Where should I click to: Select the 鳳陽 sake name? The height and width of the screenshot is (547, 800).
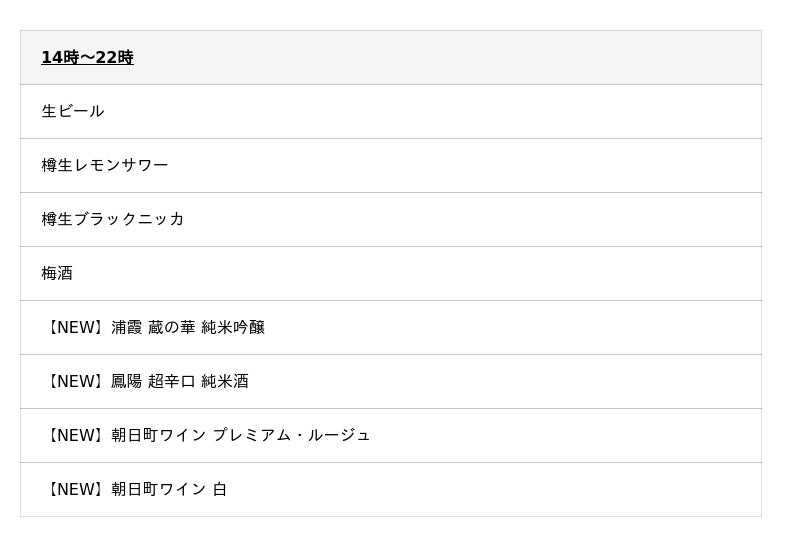point(127,382)
